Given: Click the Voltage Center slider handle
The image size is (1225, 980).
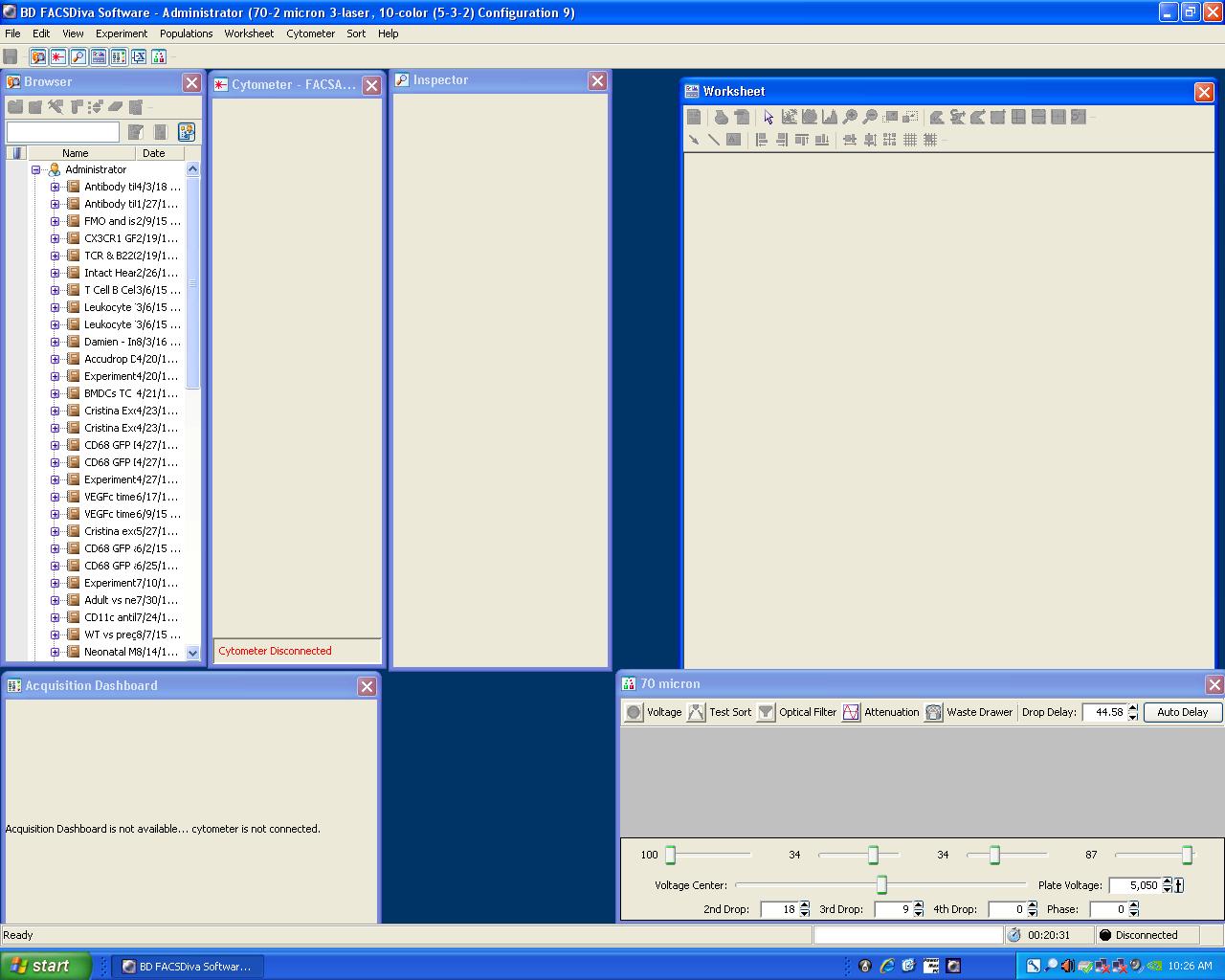Looking at the screenshot, I should tap(881, 885).
